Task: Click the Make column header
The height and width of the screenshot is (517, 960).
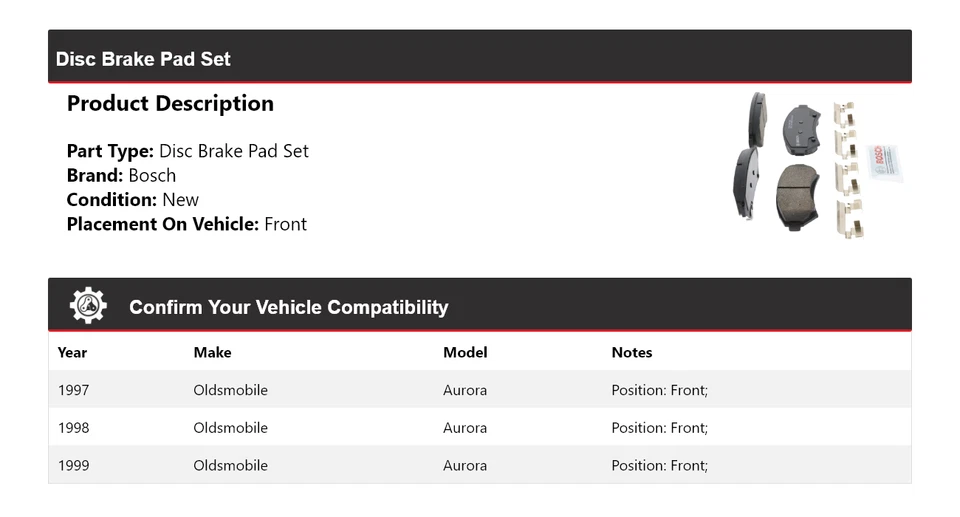Action: click(x=212, y=352)
